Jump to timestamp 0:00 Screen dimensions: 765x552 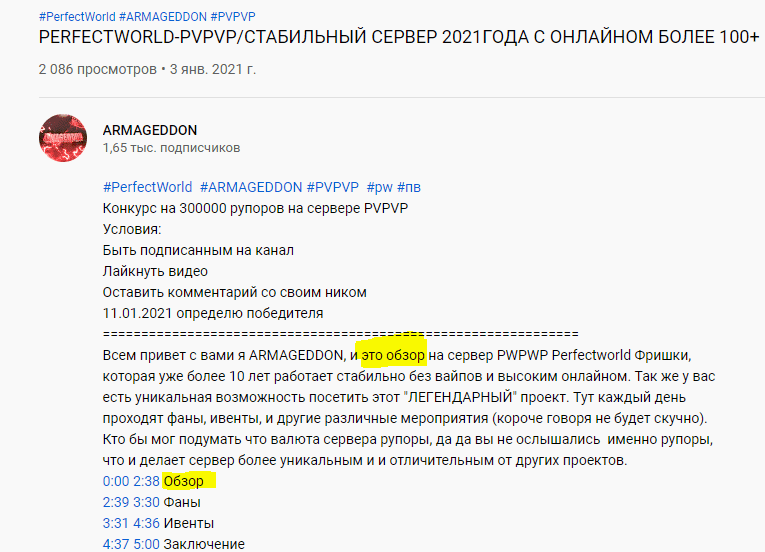(116, 481)
